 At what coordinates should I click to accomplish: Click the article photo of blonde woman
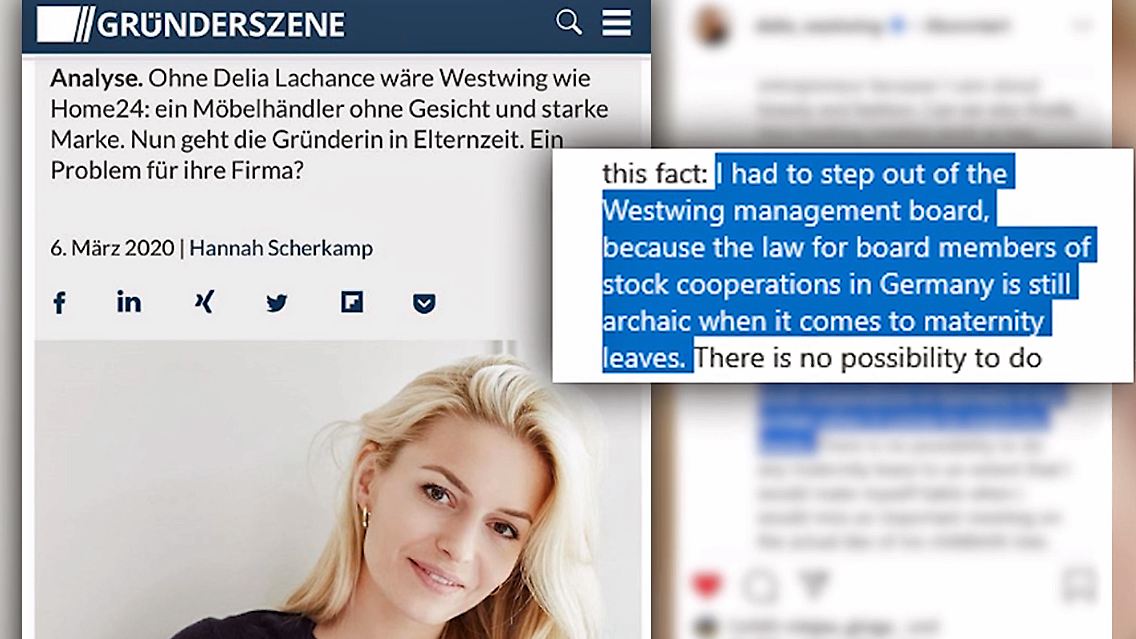[338, 490]
